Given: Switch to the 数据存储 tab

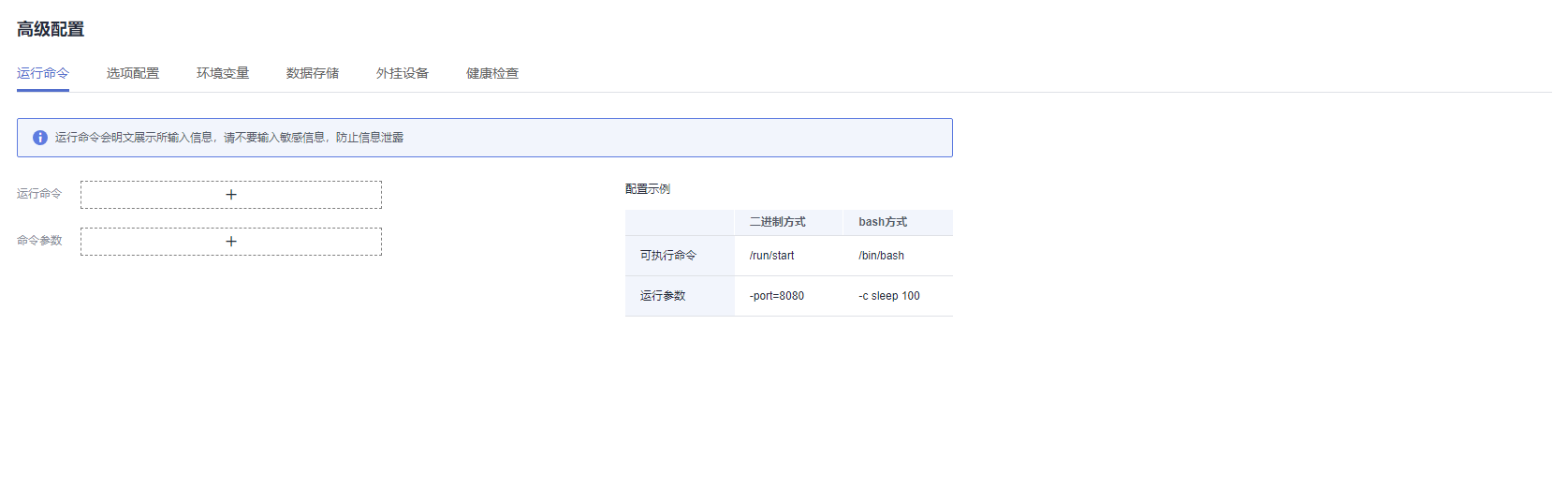Looking at the screenshot, I should tap(313, 73).
